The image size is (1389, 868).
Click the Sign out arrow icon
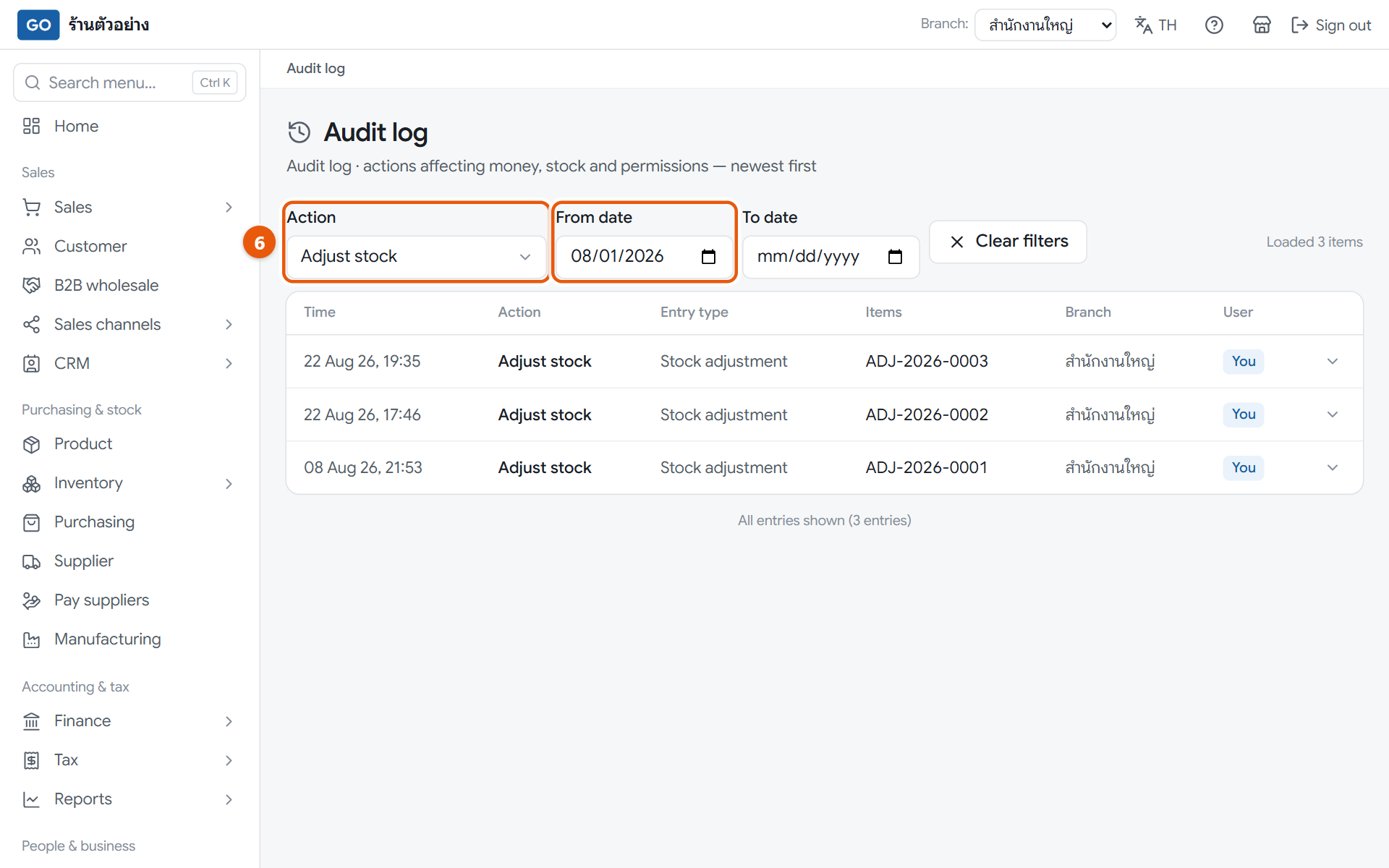tap(1300, 25)
